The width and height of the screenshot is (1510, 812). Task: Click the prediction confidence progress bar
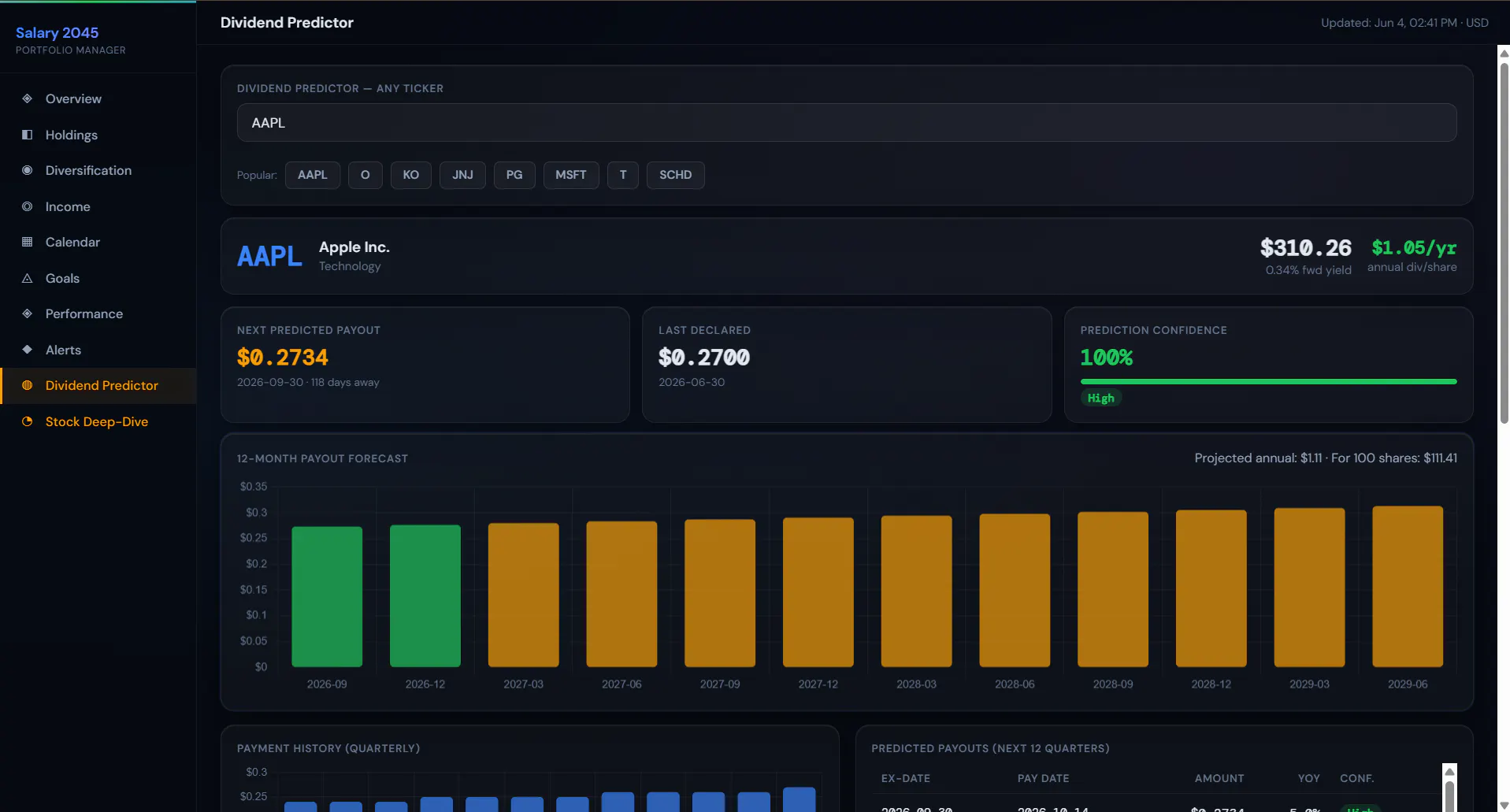(1268, 381)
